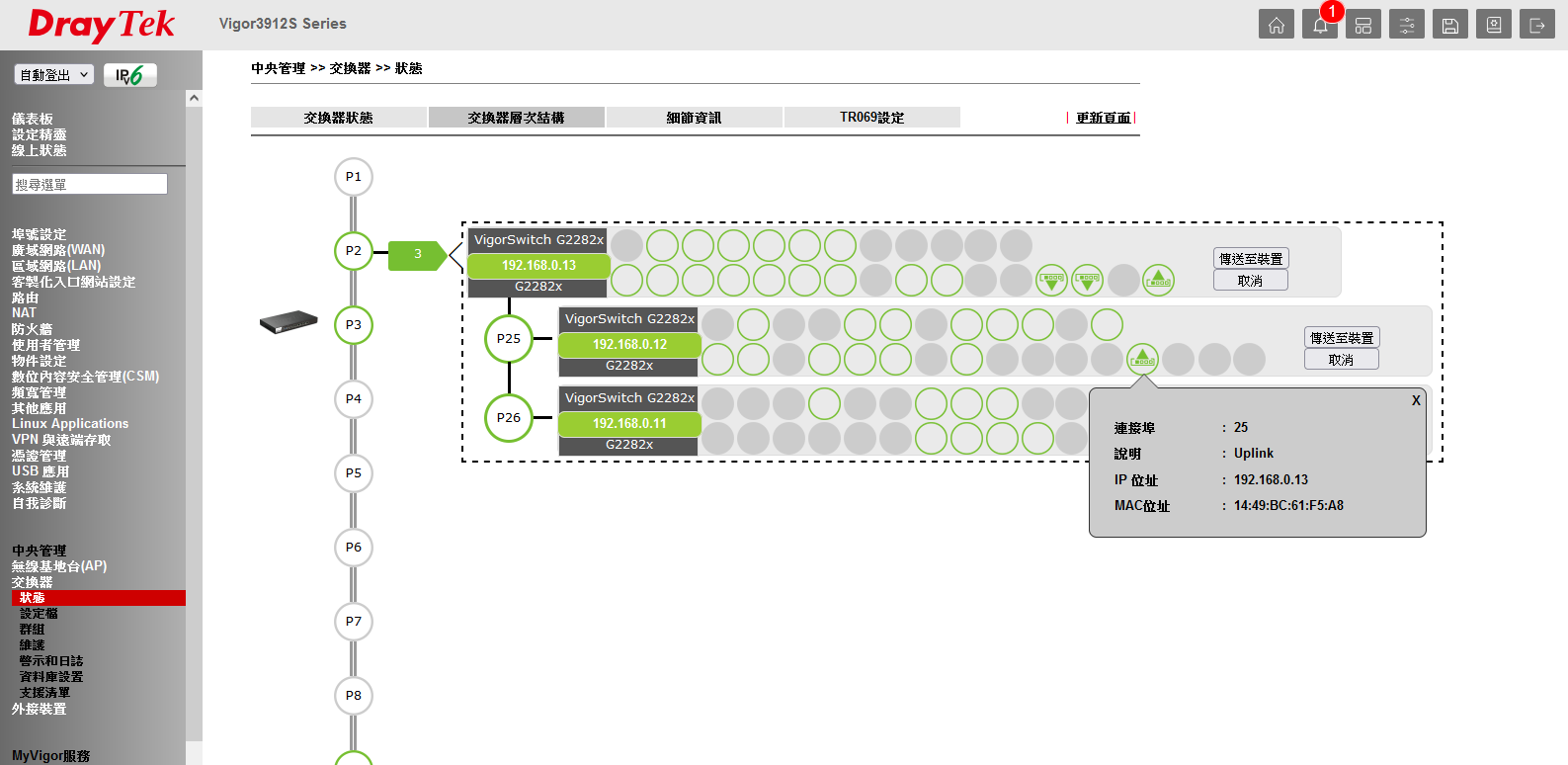
Task: Click leftmost downlink port icon on 192.168.0.13 switch
Action: click(x=1051, y=281)
